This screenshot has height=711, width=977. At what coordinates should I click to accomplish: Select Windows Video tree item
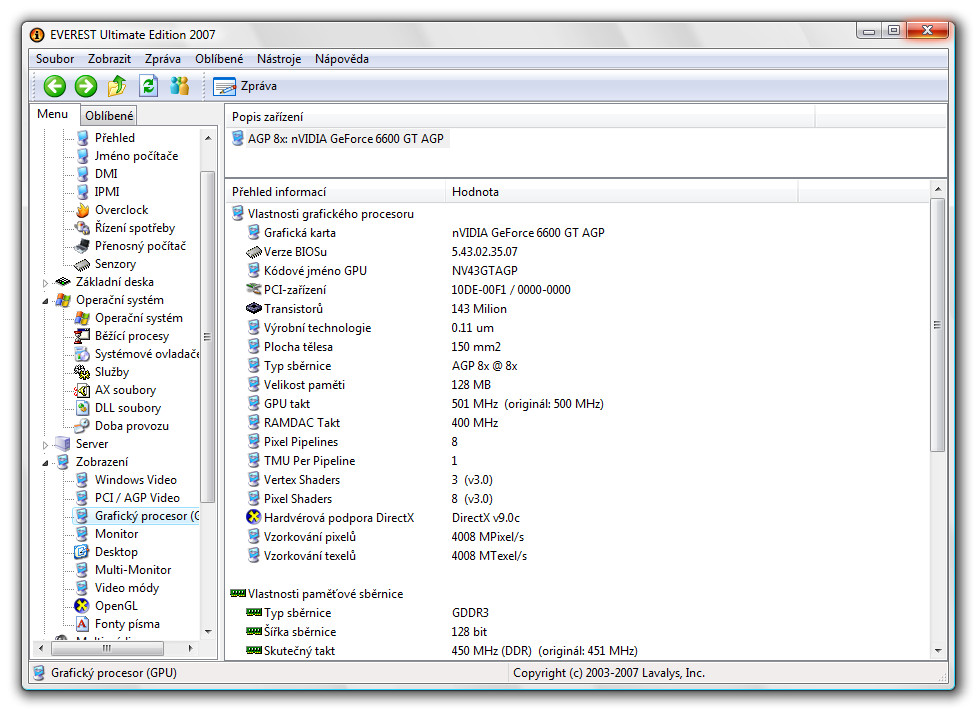click(x=135, y=480)
